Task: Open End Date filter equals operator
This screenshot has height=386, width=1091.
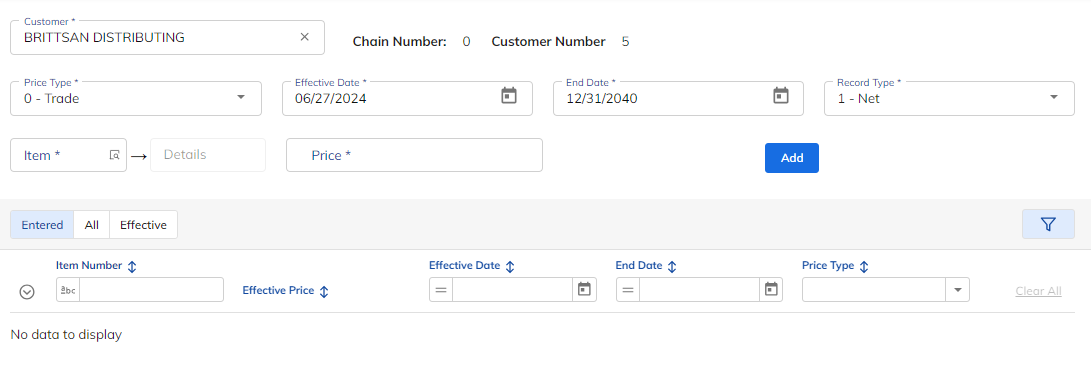Action: [x=628, y=290]
